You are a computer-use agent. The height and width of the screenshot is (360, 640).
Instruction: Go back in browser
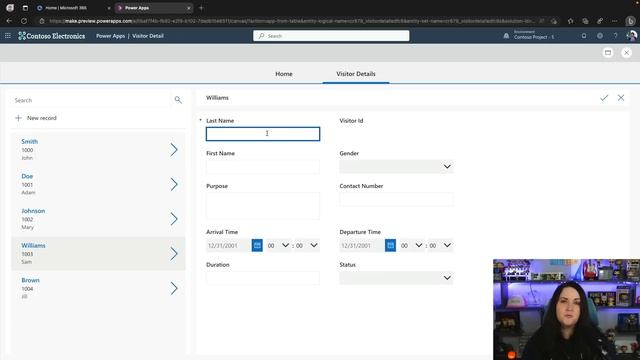(9, 21)
